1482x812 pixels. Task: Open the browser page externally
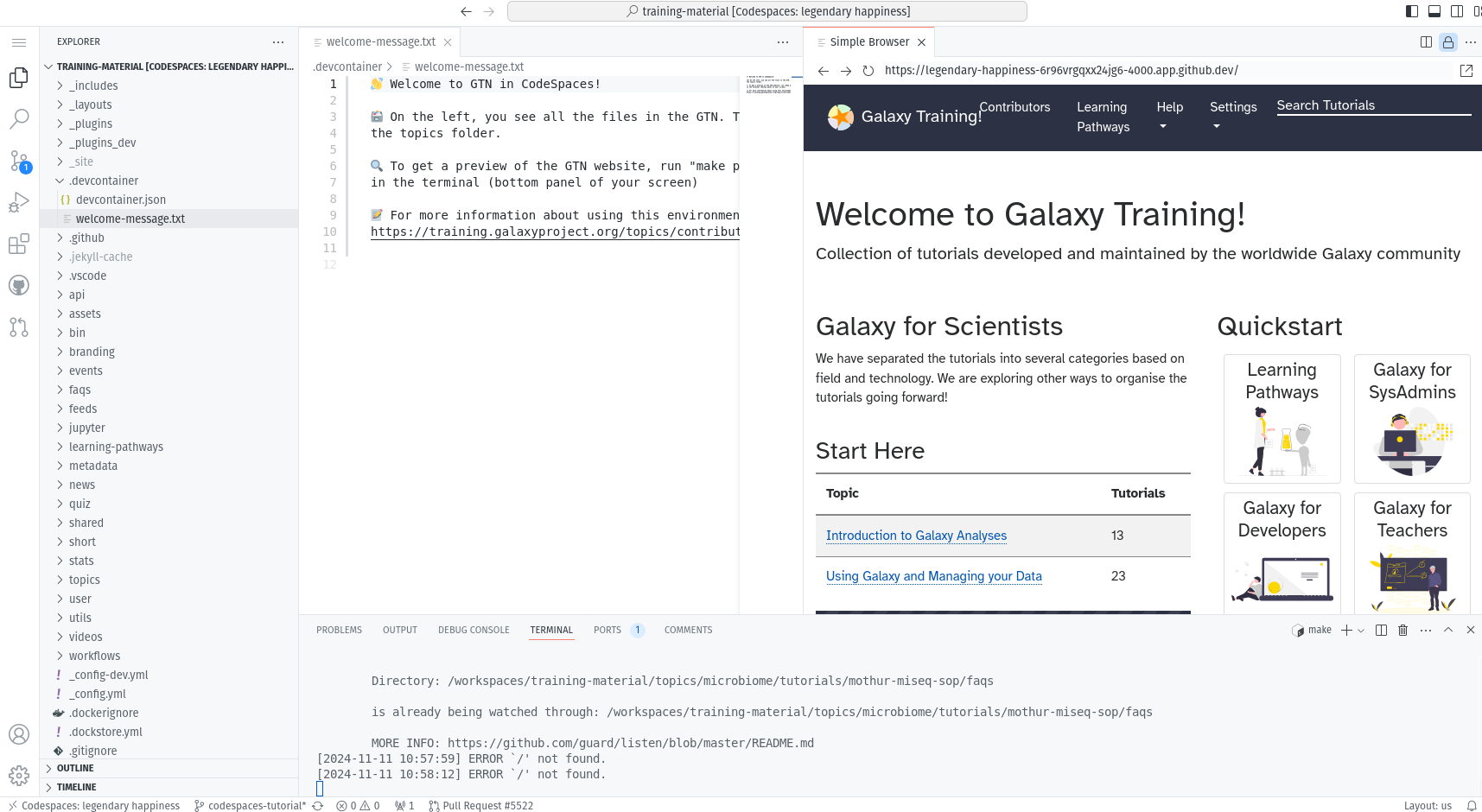(1466, 71)
